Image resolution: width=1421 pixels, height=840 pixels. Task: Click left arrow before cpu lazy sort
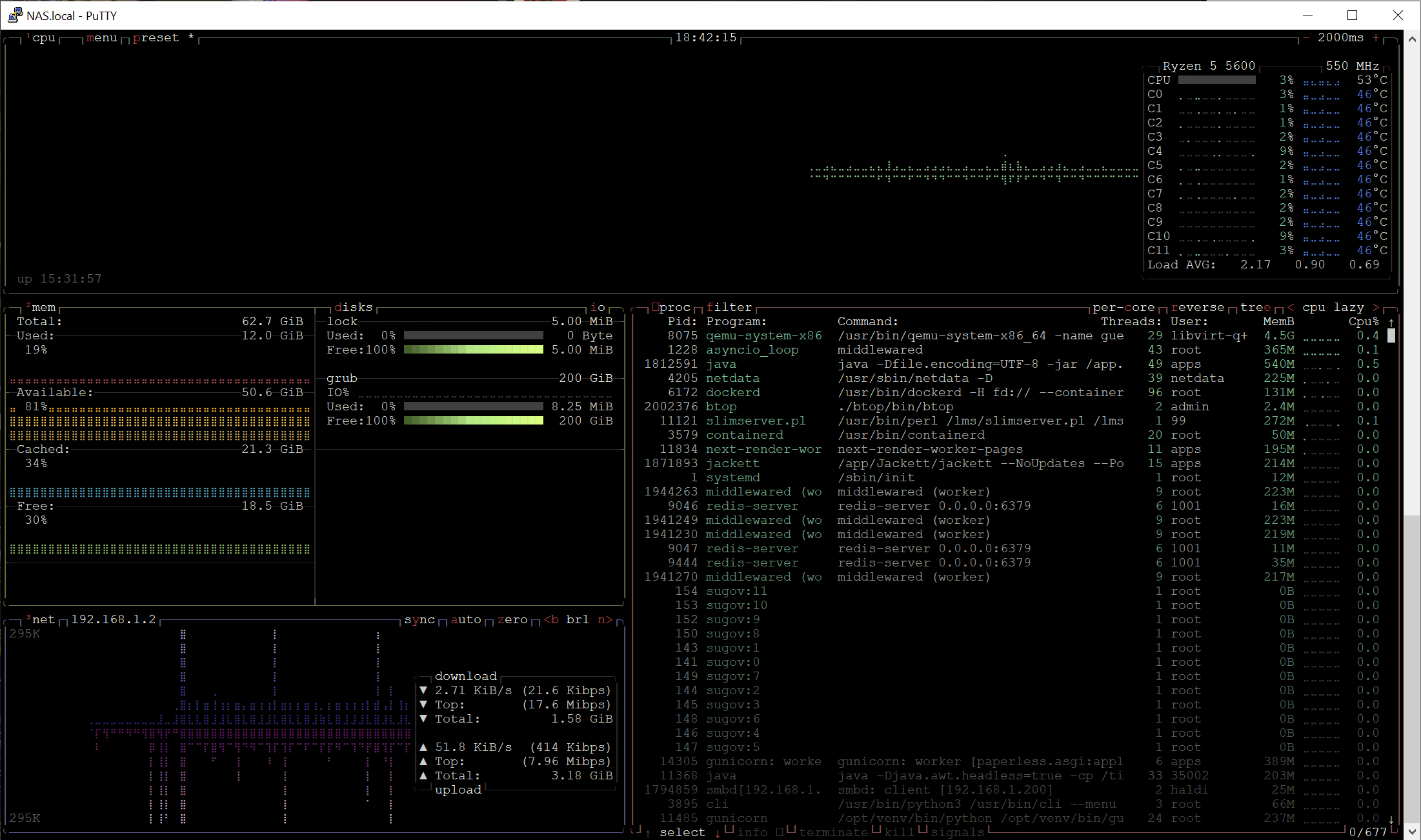click(x=1290, y=307)
